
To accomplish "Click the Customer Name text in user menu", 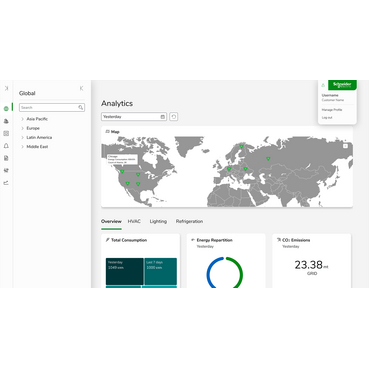I will coord(333,100).
